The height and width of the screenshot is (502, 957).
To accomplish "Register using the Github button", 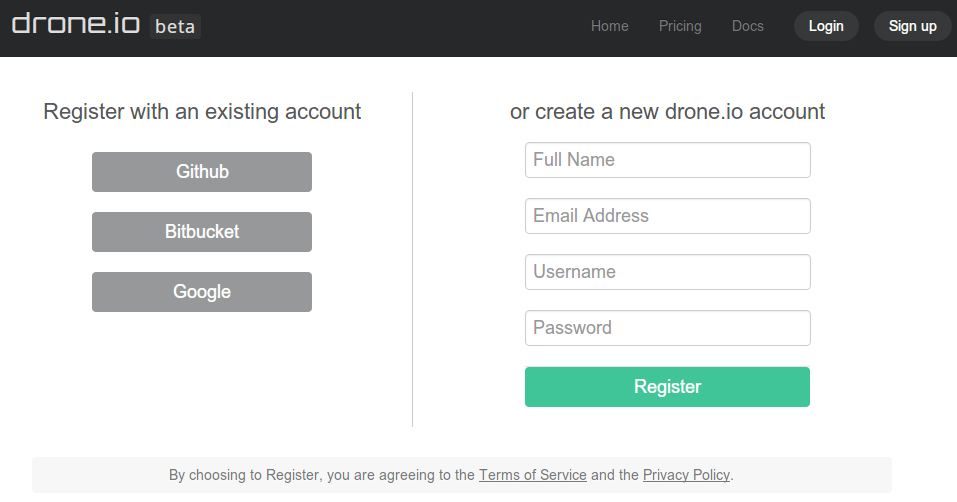I will tap(202, 172).
